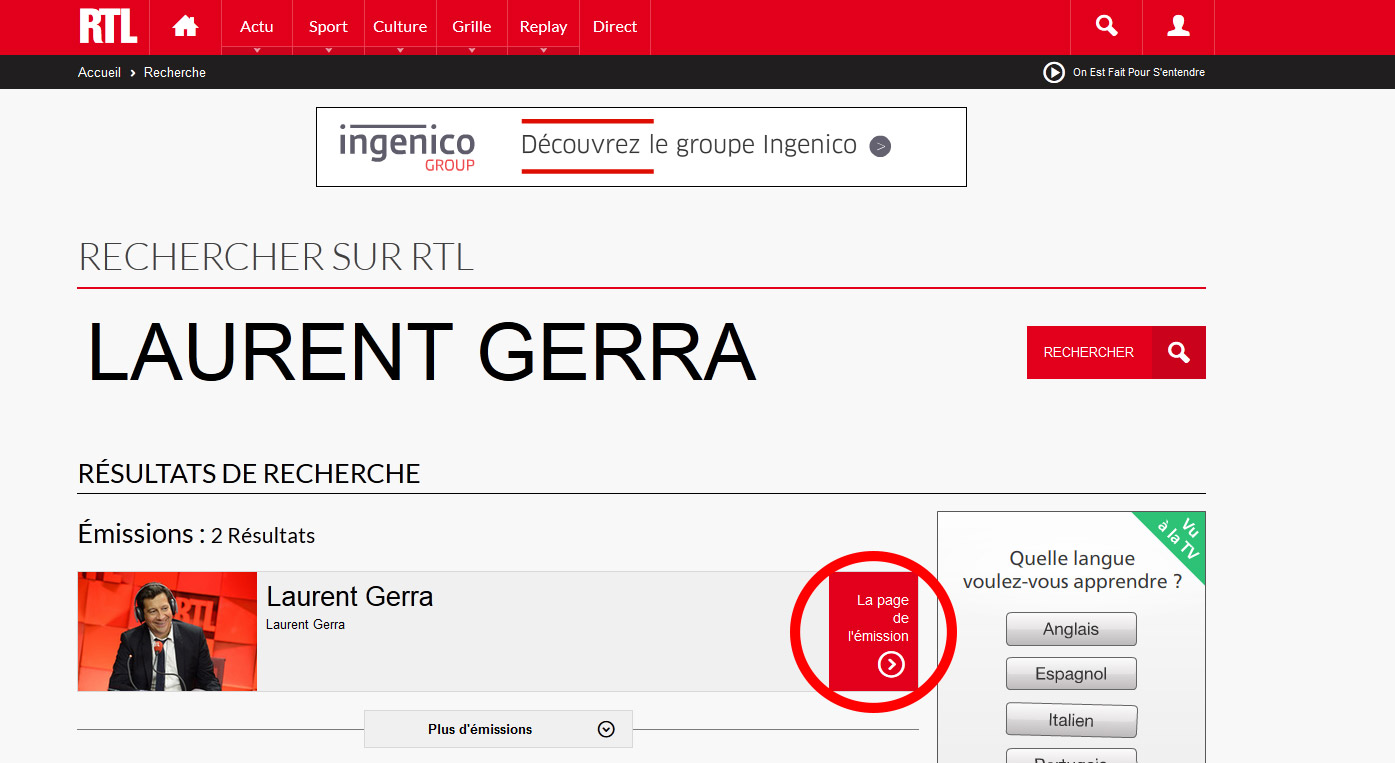
Task: Click the Laurent Gerra photo thumbnail
Action: [166, 631]
